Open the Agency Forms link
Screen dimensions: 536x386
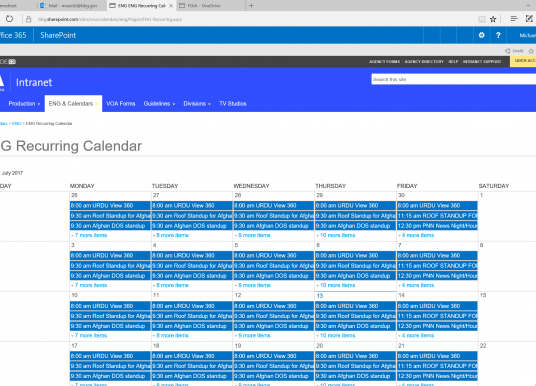click(384, 62)
